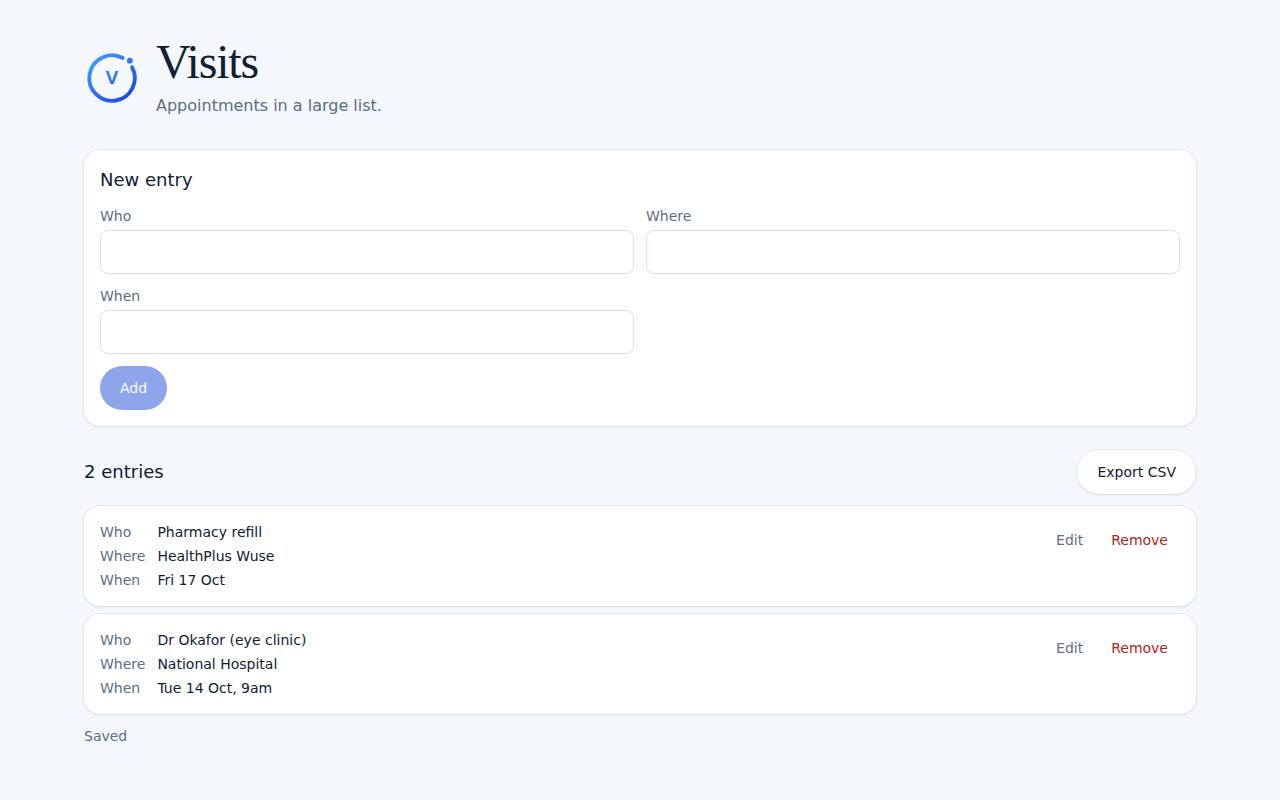Click the "National Hospital" location text
This screenshot has height=800, width=1280.
tap(217, 664)
